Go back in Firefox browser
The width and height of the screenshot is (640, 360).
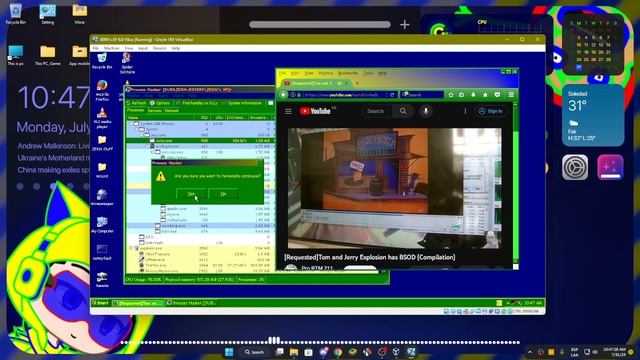tap(284, 95)
